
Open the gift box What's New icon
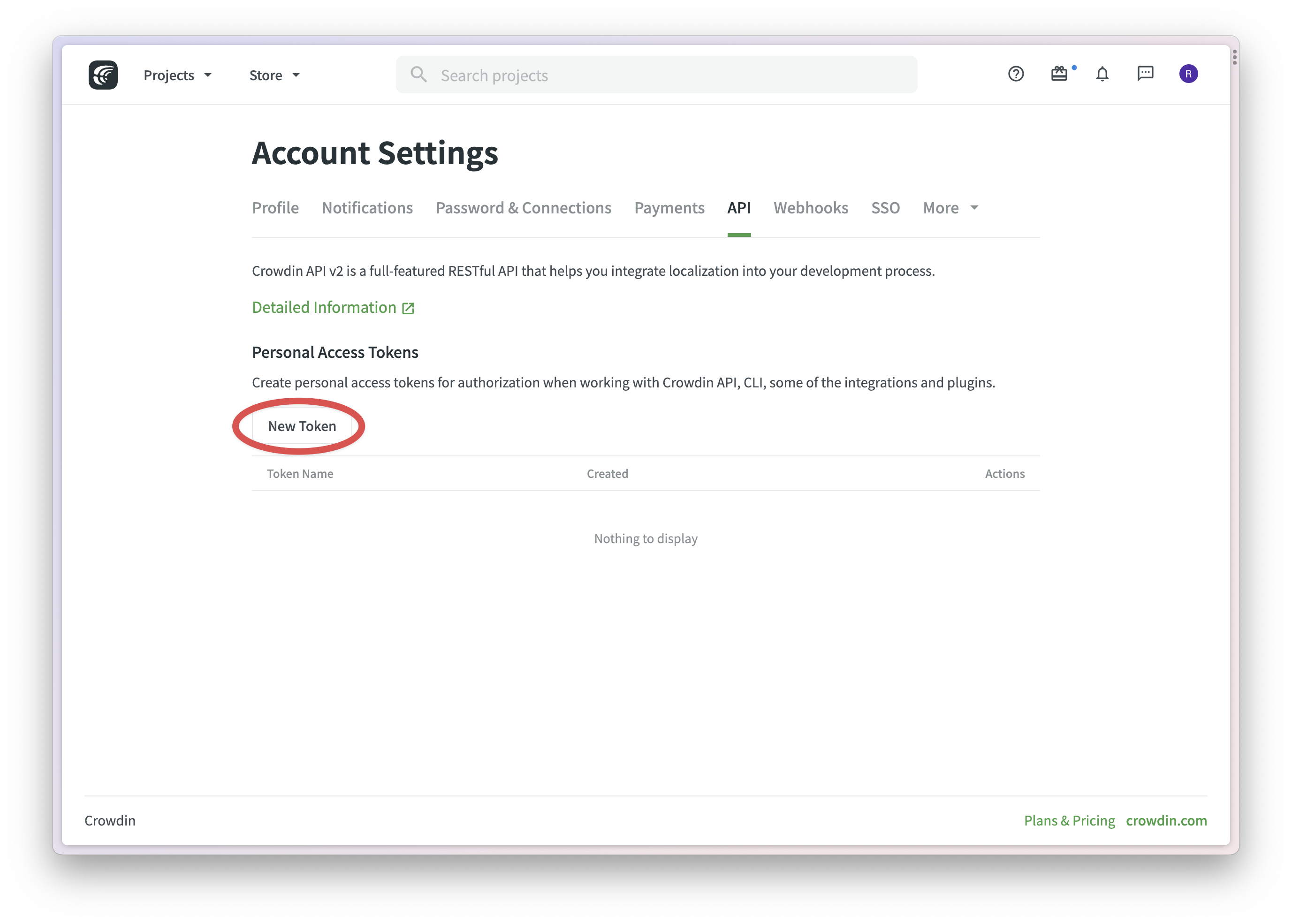pos(1059,74)
